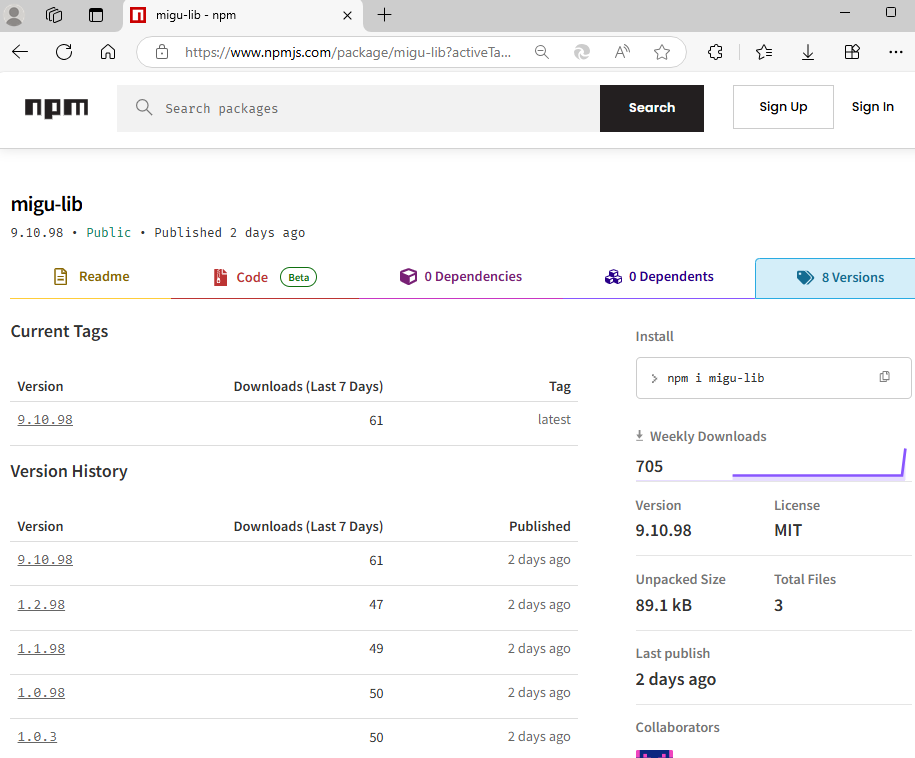This screenshot has width=915, height=758.
Task: Click the Public label under package name
Action: point(109,232)
